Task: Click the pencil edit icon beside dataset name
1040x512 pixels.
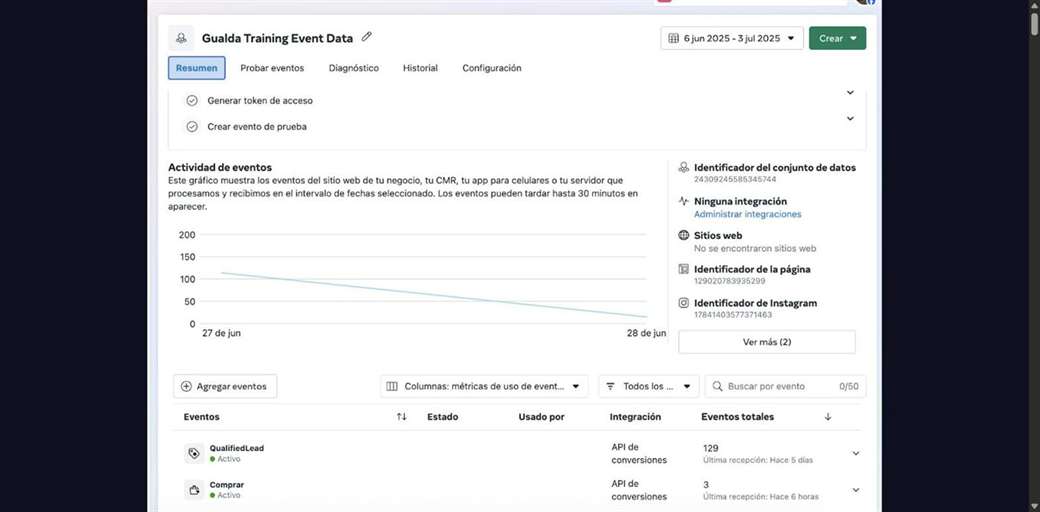Action: tap(367, 37)
